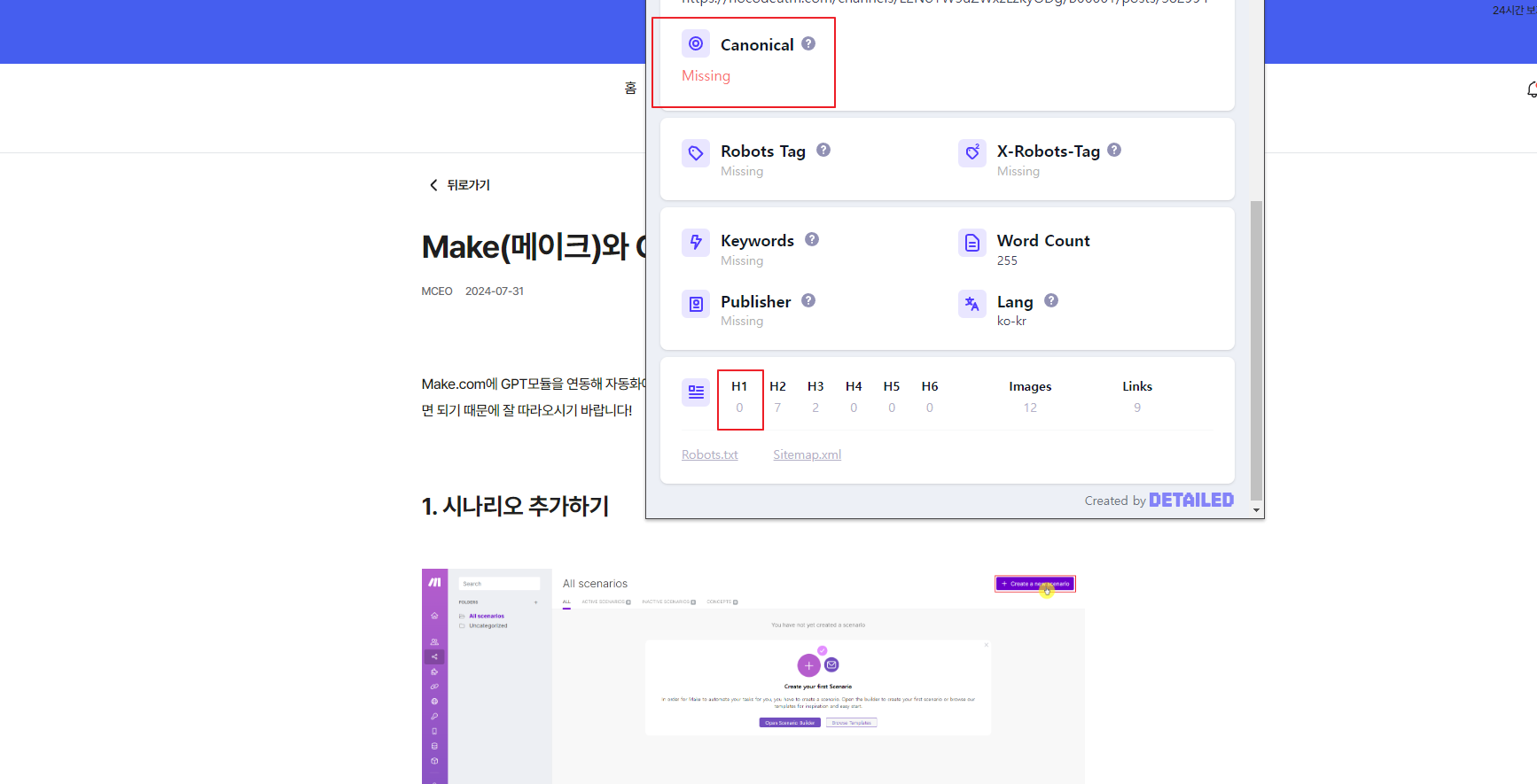
Task: Click the MCEO author name
Action: [x=437, y=291]
